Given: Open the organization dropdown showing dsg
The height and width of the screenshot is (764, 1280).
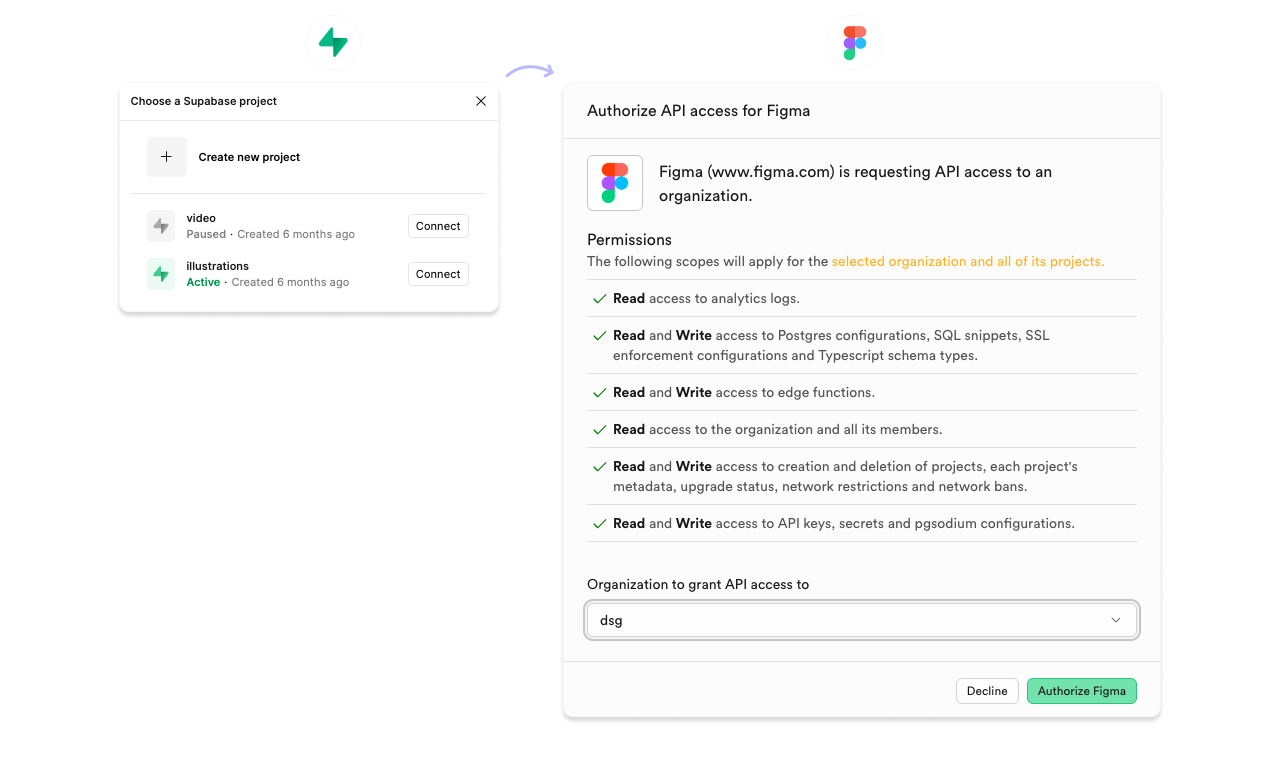Looking at the screenshot, I should 861,620.
